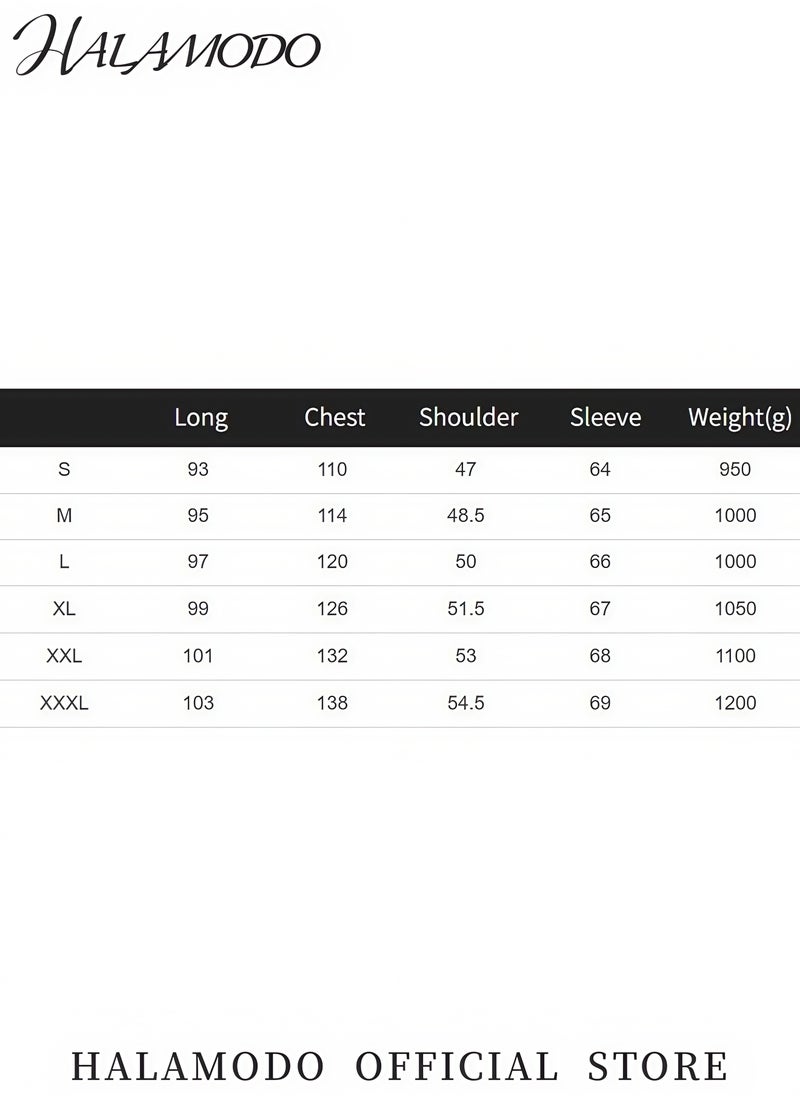
Task: Click the M size row label
Action: click(x=64, y=515)
